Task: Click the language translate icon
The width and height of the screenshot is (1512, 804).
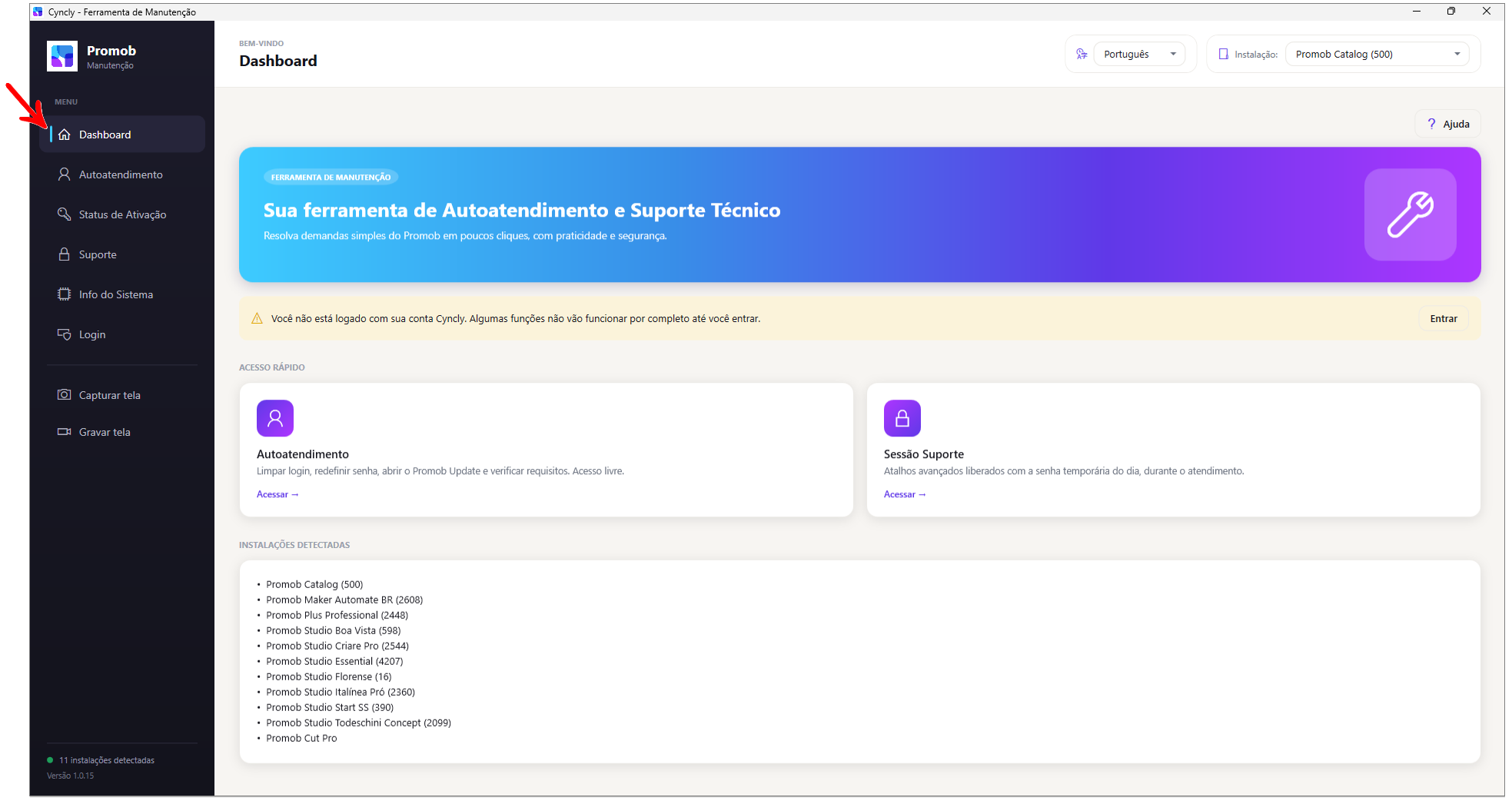Action: click(x=1082, y=54)
